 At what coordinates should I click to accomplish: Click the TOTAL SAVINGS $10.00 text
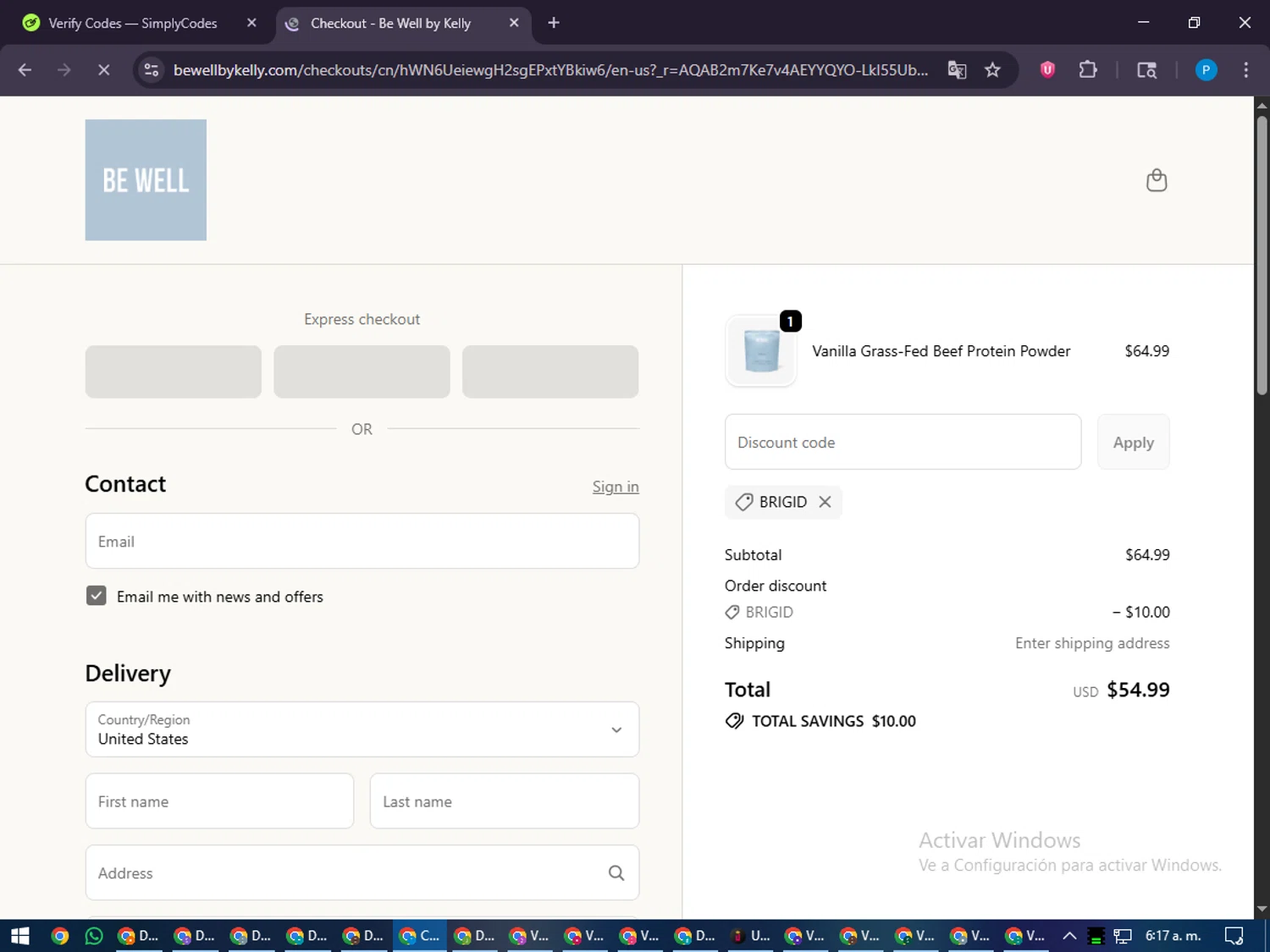click(833, 721)
